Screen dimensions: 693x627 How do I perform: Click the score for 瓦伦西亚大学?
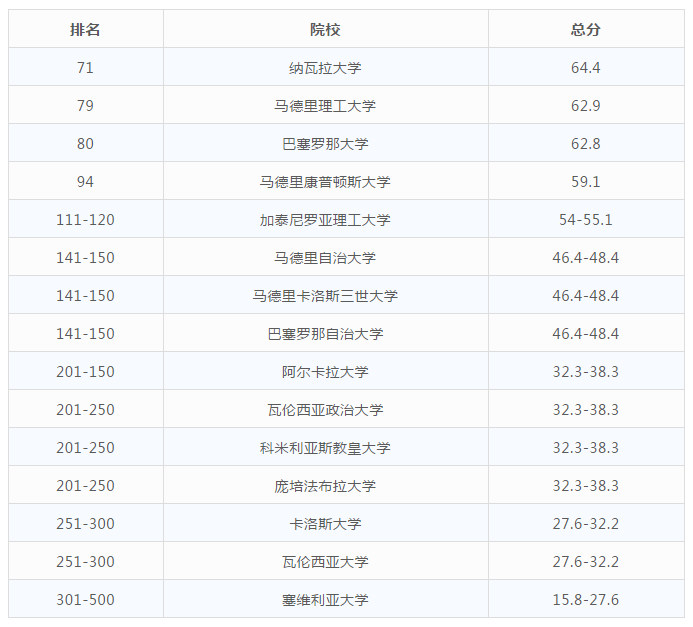click(586, 562)
